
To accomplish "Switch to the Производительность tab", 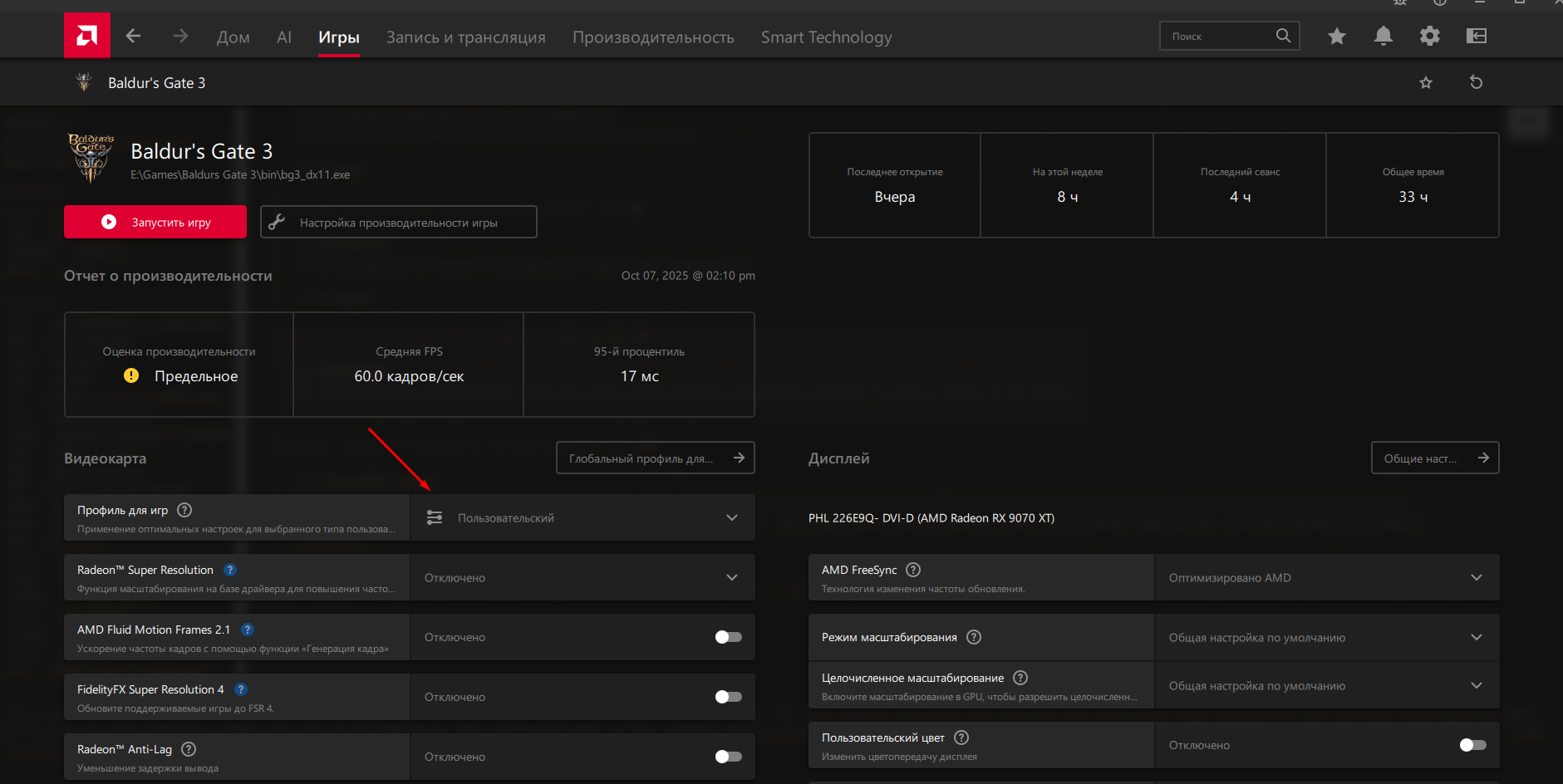I will [653, 37].
